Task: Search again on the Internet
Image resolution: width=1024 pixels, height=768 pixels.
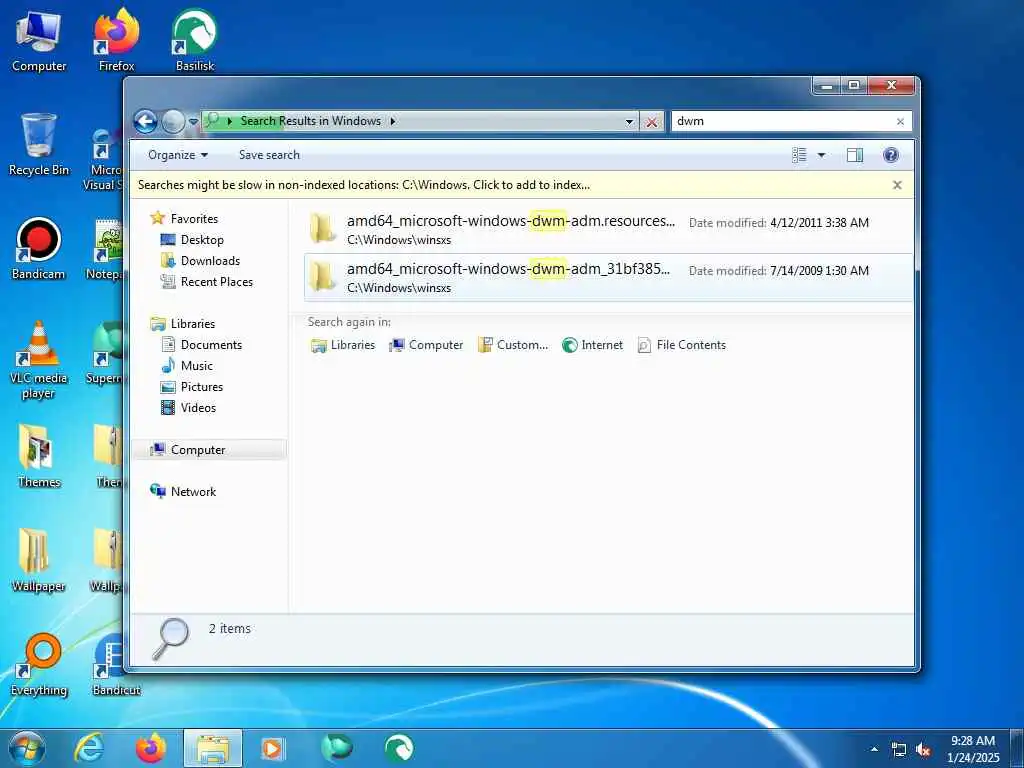Action: coord(592,345)
